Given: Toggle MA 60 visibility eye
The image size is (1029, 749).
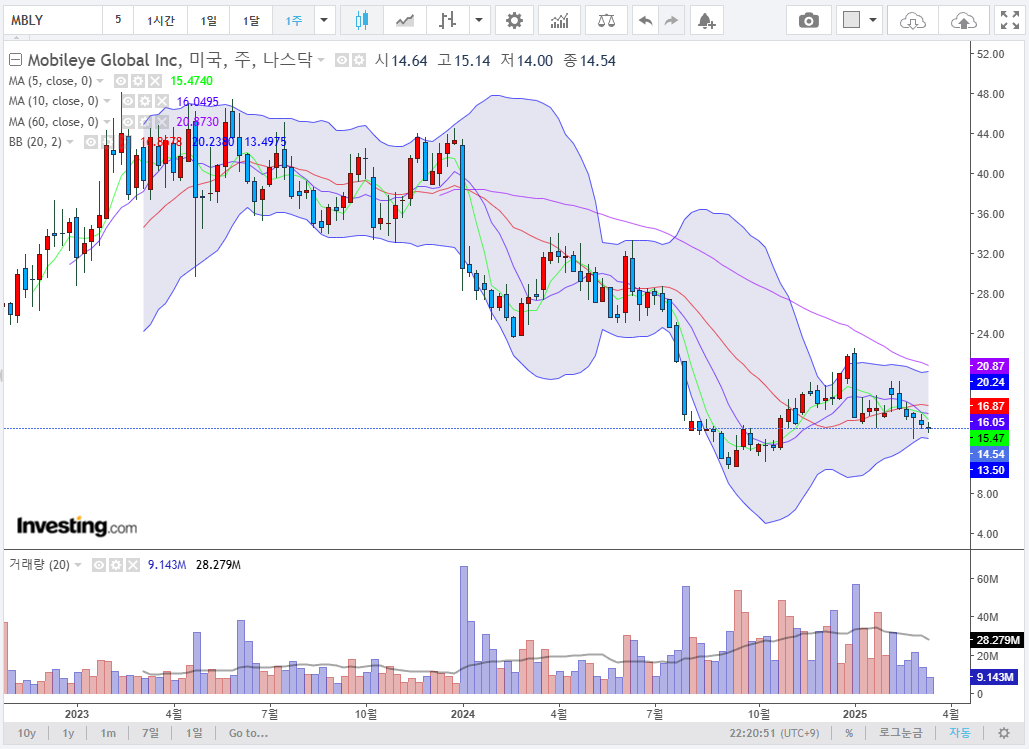Looking at the screenshot, I should tap(128, 121).
